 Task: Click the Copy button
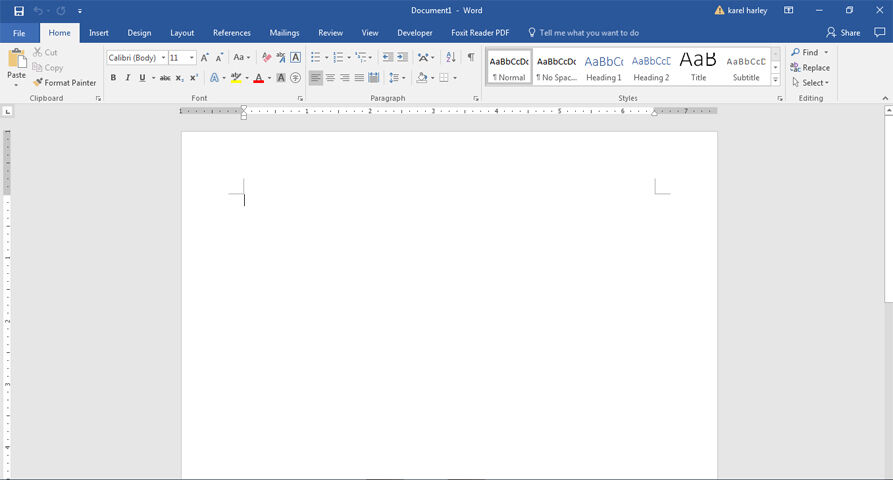coord(47,68)
